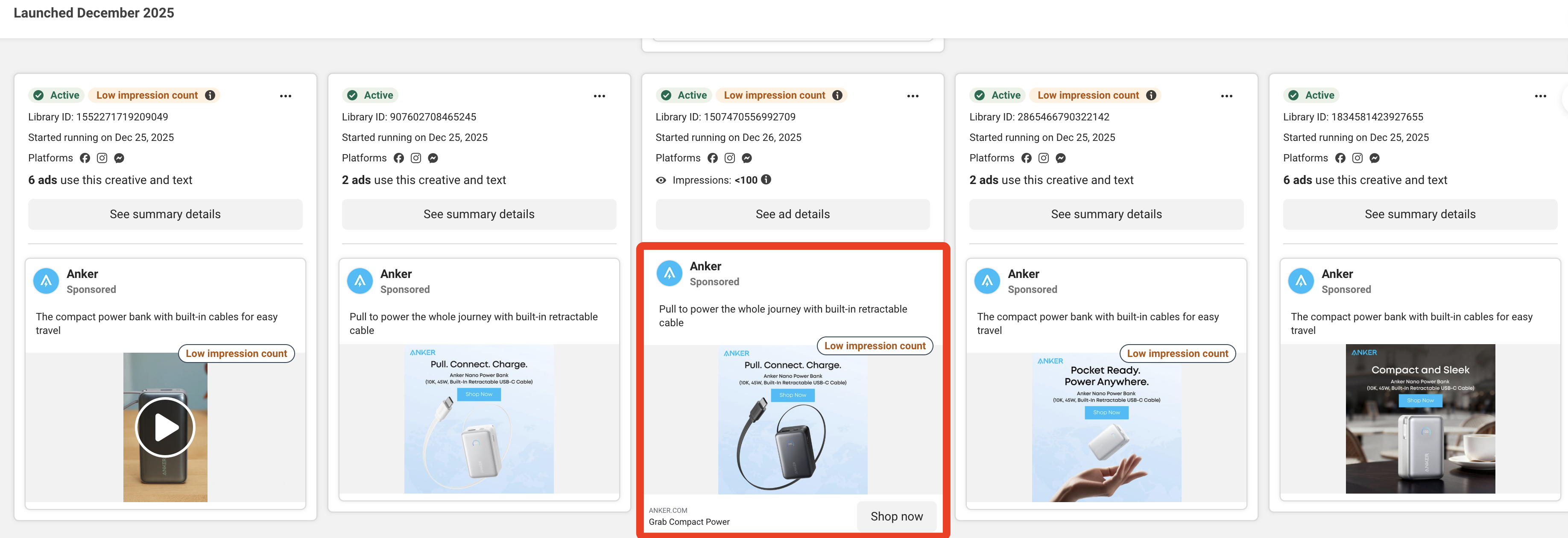Click Facebook platform icon on first ad

tap(85, 158)
